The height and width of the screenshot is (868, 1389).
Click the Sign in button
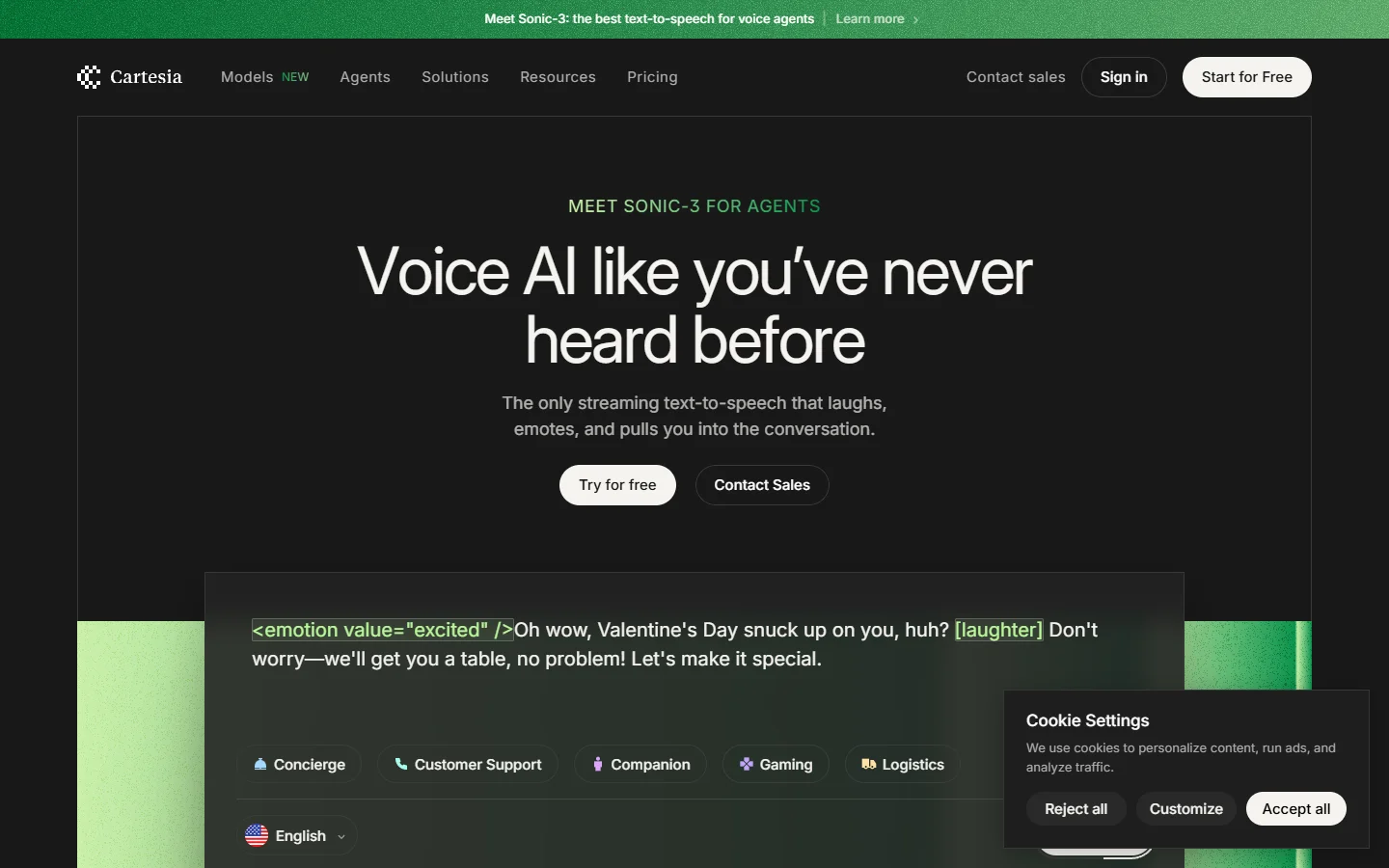pos(1124,77)
